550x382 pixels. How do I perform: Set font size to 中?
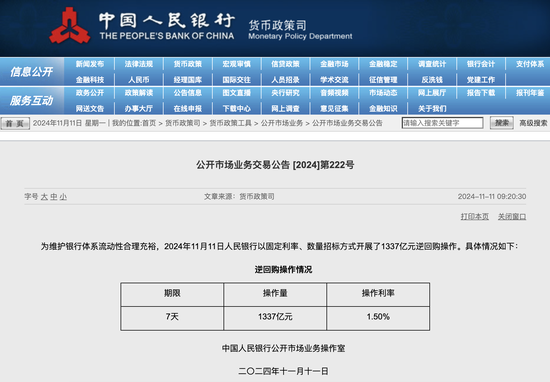tap(54, 197)
